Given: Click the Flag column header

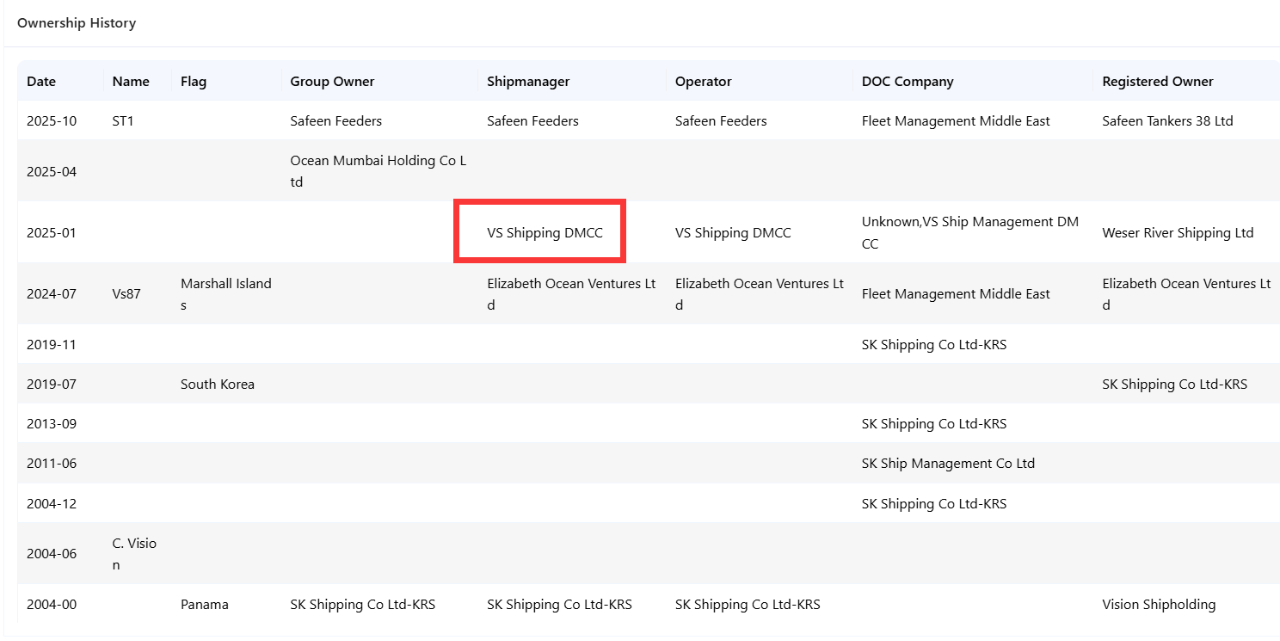Looking at the screenshot, I should (194, 82).
